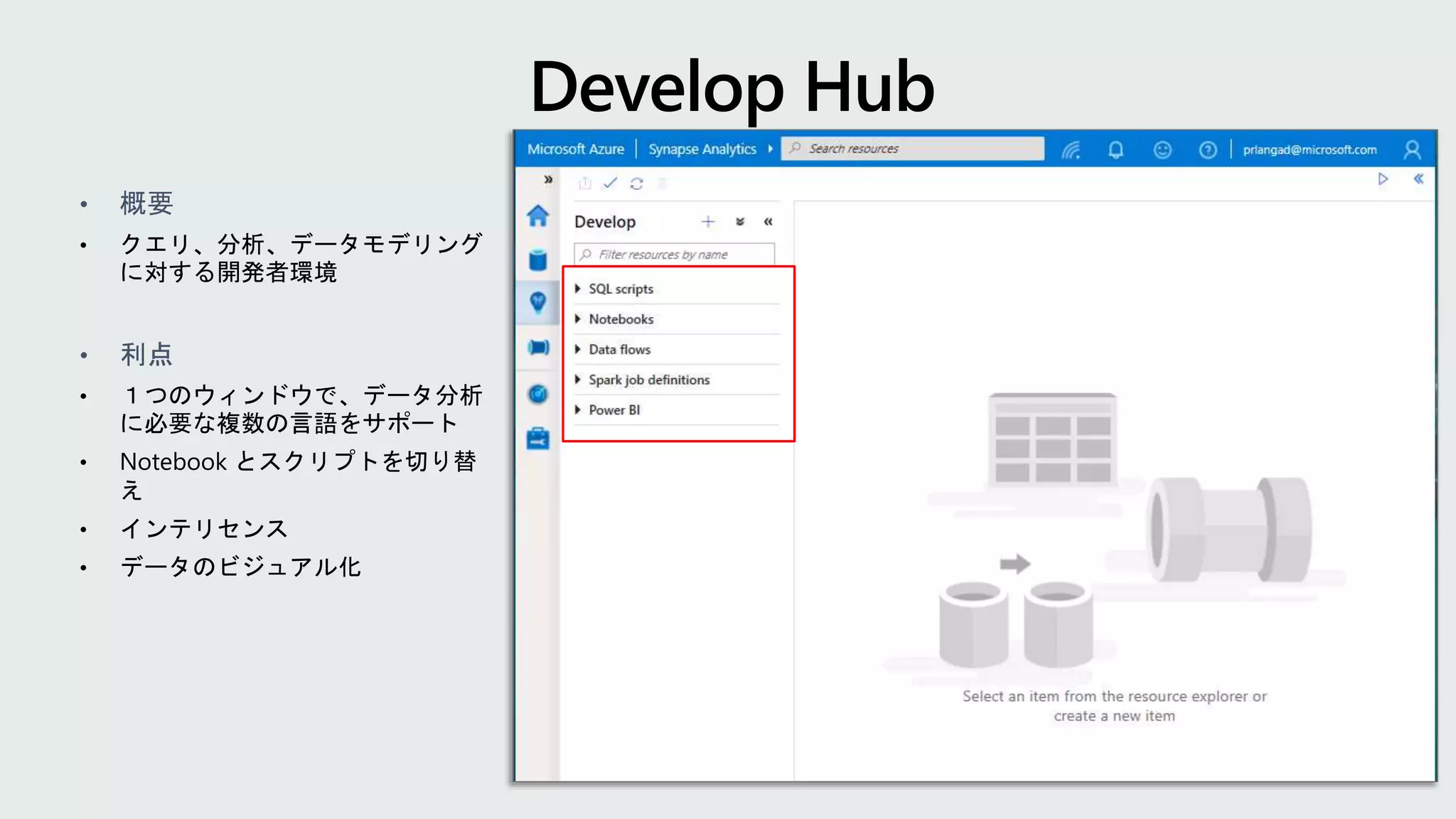Click the help question mark icon

click(1207, 150)
